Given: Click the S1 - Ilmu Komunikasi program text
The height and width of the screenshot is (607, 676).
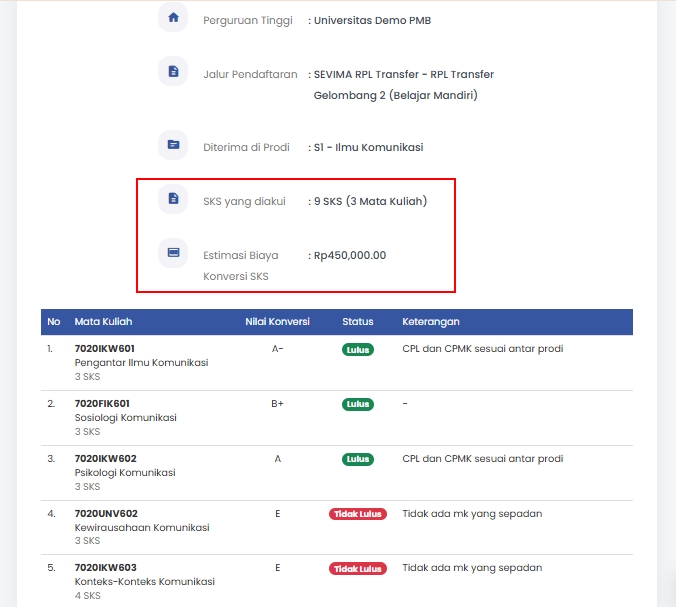Looking at the screenshot, I should (x=368, y=147).
